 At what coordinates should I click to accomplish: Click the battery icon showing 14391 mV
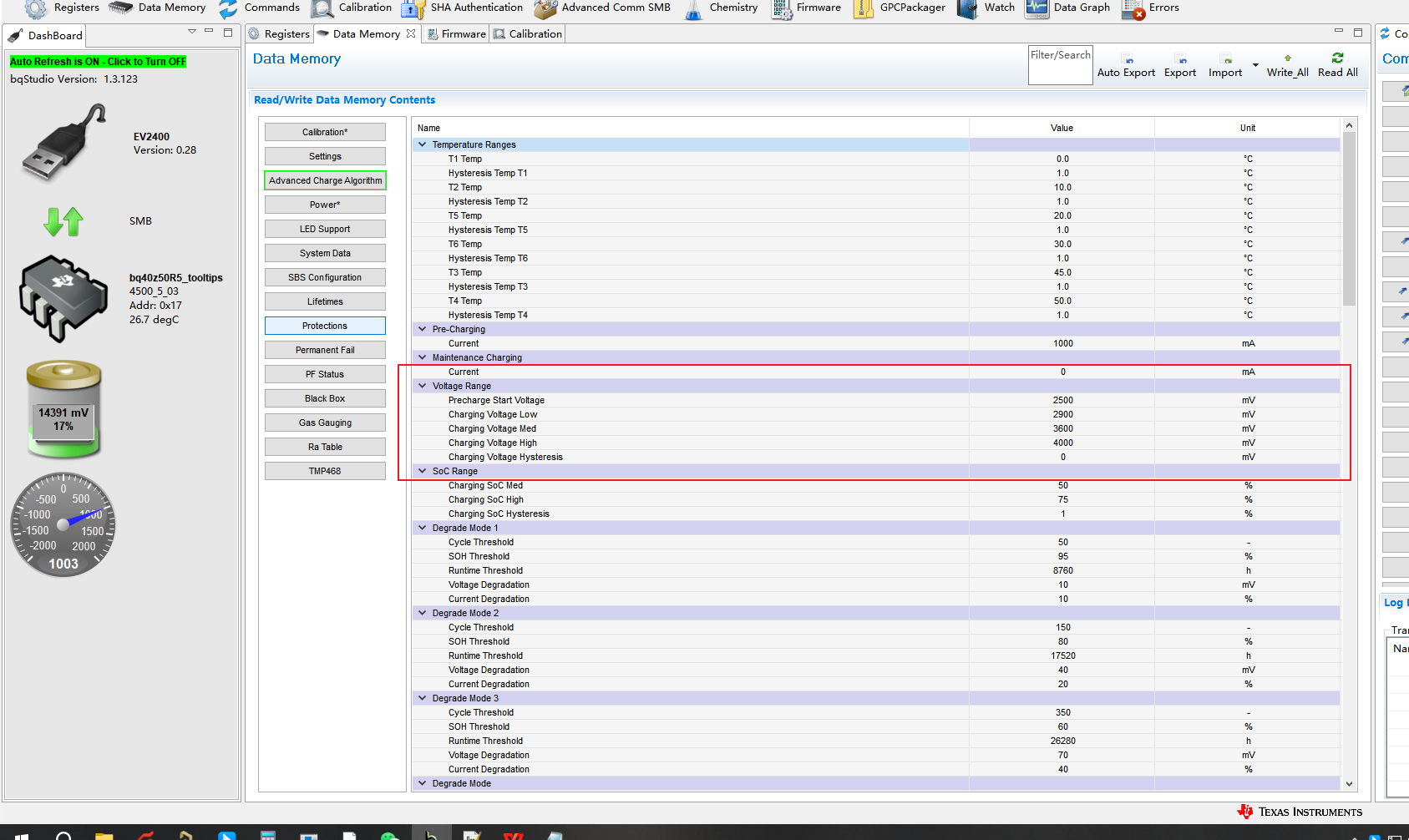[x=63, y=409]
